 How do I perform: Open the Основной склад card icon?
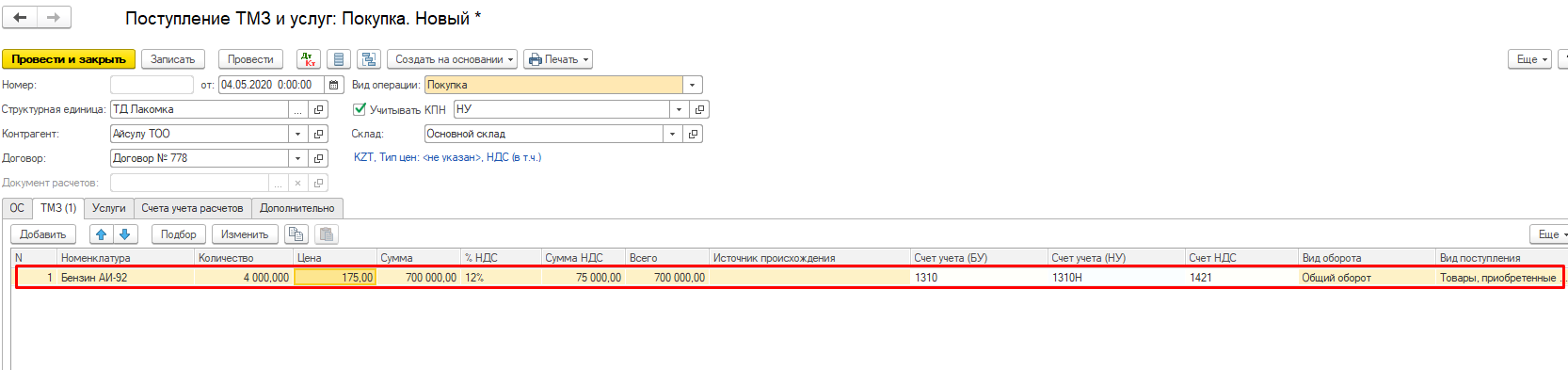click(x=694, y=134)
